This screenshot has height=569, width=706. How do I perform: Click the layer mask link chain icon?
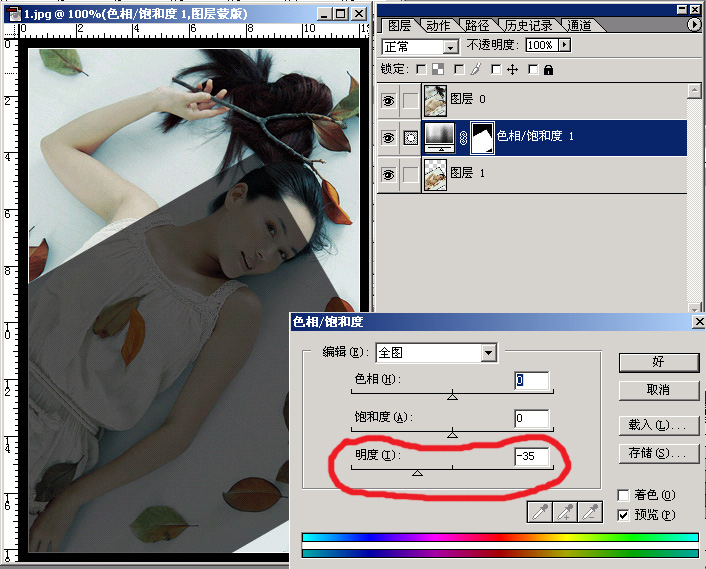click(x=463, y=137)
